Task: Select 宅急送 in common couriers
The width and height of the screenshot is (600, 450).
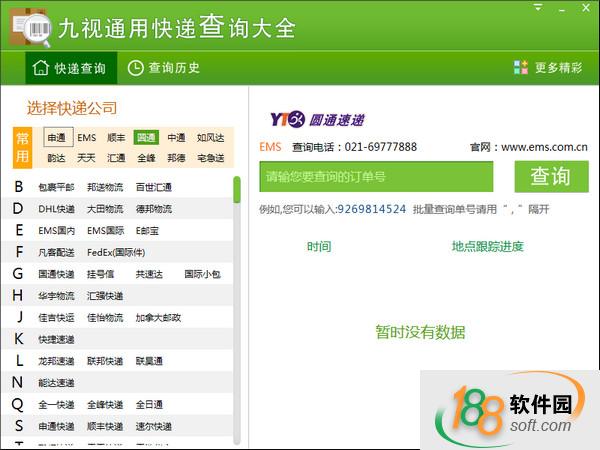Action: (x=210, y=158)
